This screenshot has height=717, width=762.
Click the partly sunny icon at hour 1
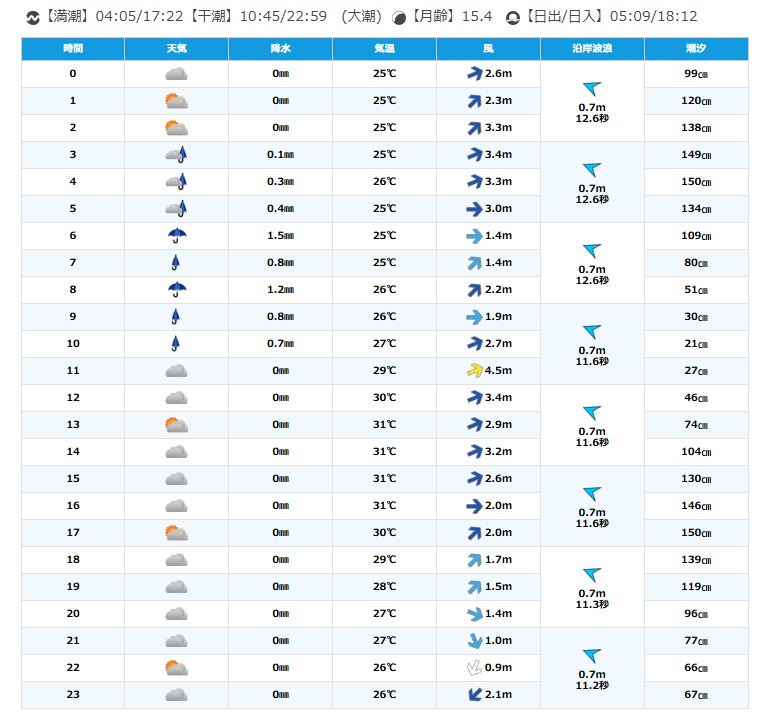point(176,101)
